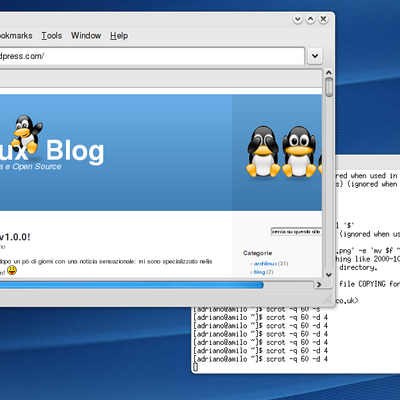Click the last scrot command line in the terminal
The height and width of the screenshot is (400, 400).
pos(261,359)
